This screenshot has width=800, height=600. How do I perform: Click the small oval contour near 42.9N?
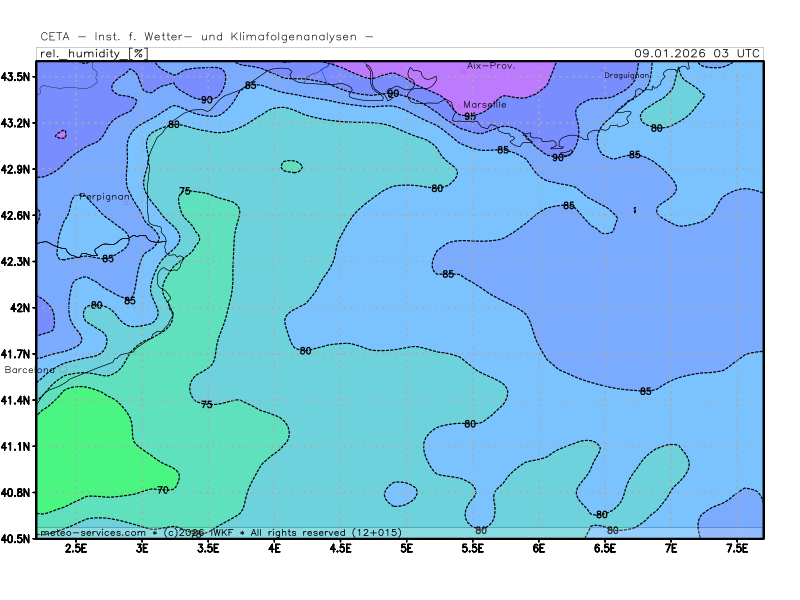click(291, 166)
